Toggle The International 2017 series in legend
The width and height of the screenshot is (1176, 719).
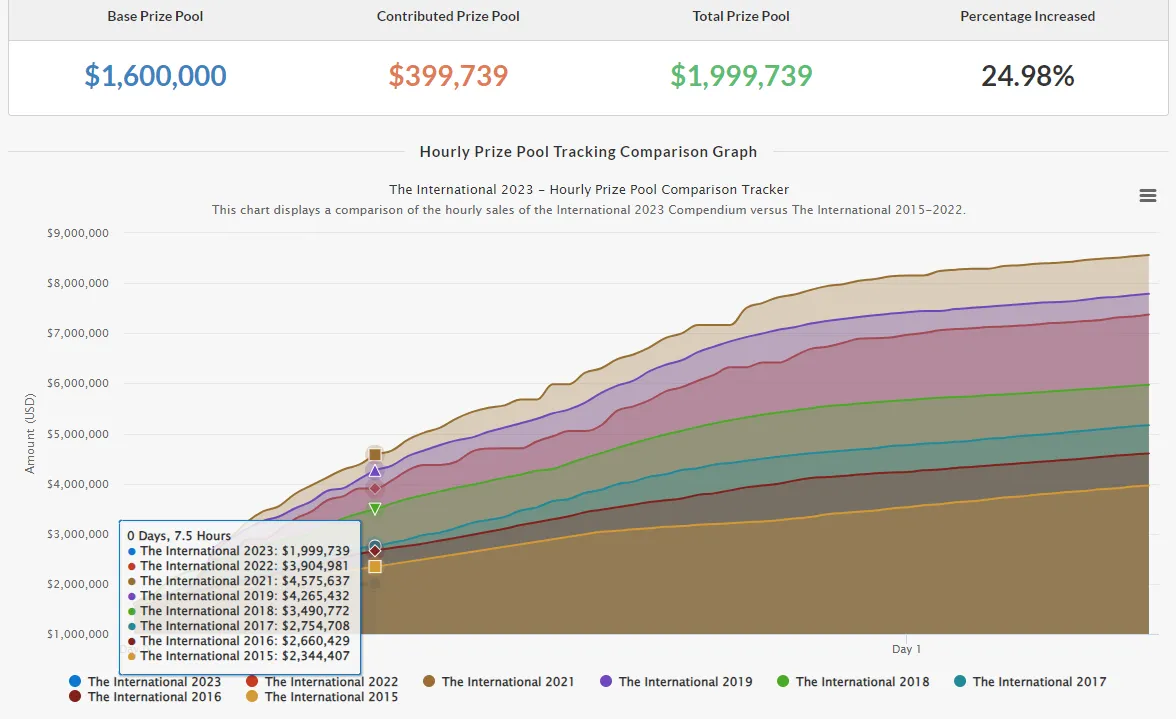point(1030,682)
